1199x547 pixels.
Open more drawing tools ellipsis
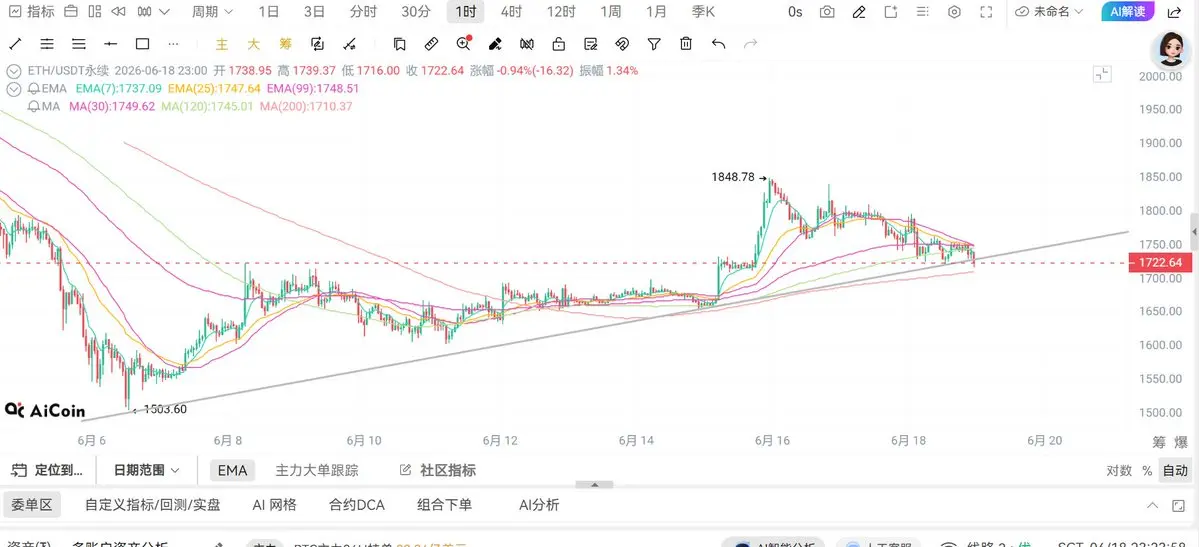pyautogui.click(x=174, y=44)
